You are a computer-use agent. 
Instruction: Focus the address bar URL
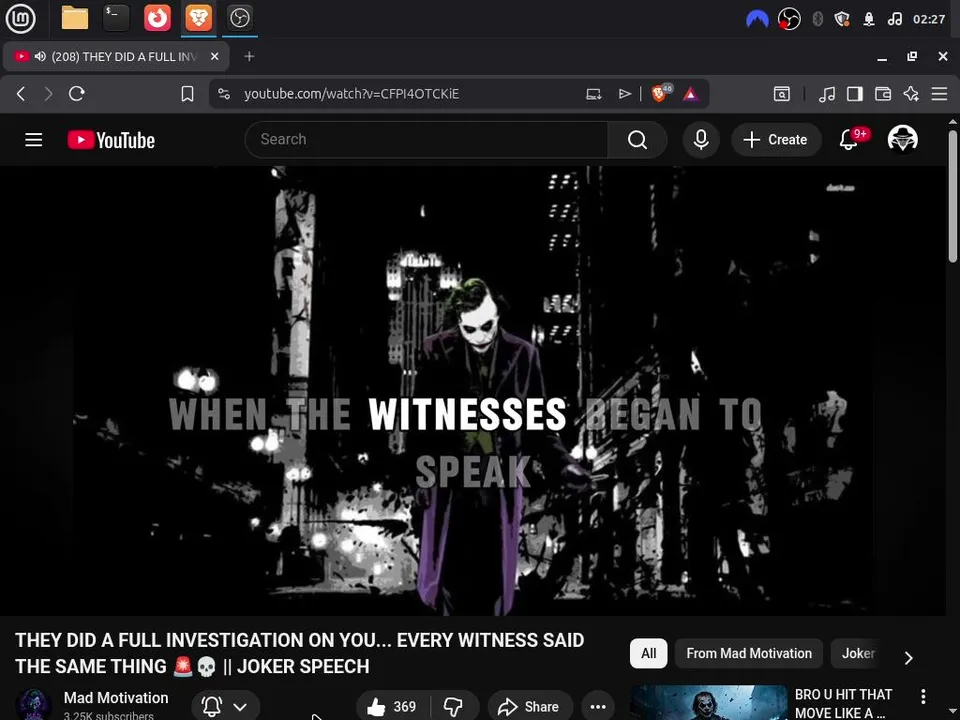coord(351,94)
